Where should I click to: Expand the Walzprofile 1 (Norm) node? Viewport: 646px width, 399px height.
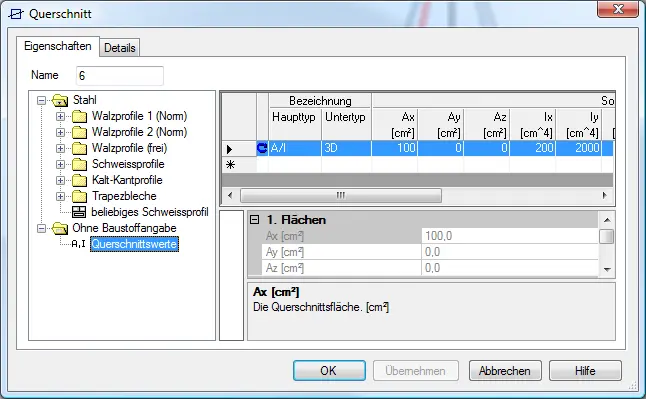61,116
